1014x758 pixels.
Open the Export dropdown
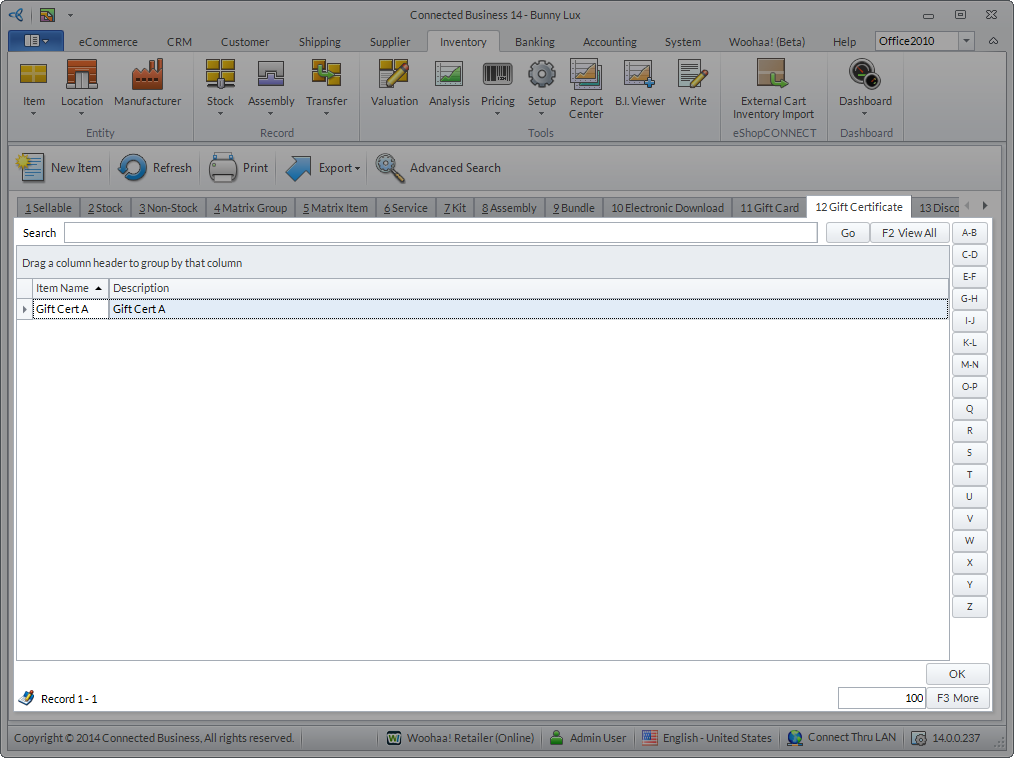[x=323, y=168]
